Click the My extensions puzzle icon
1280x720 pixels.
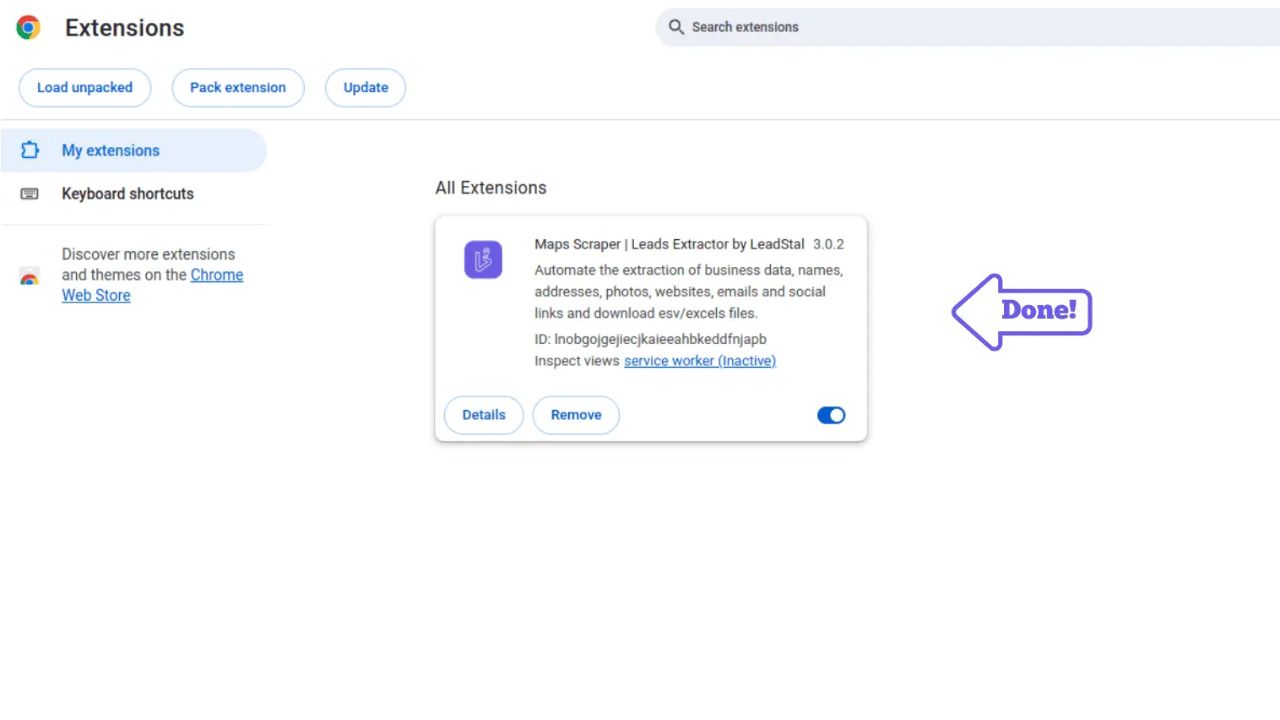[x=30, y=150]
